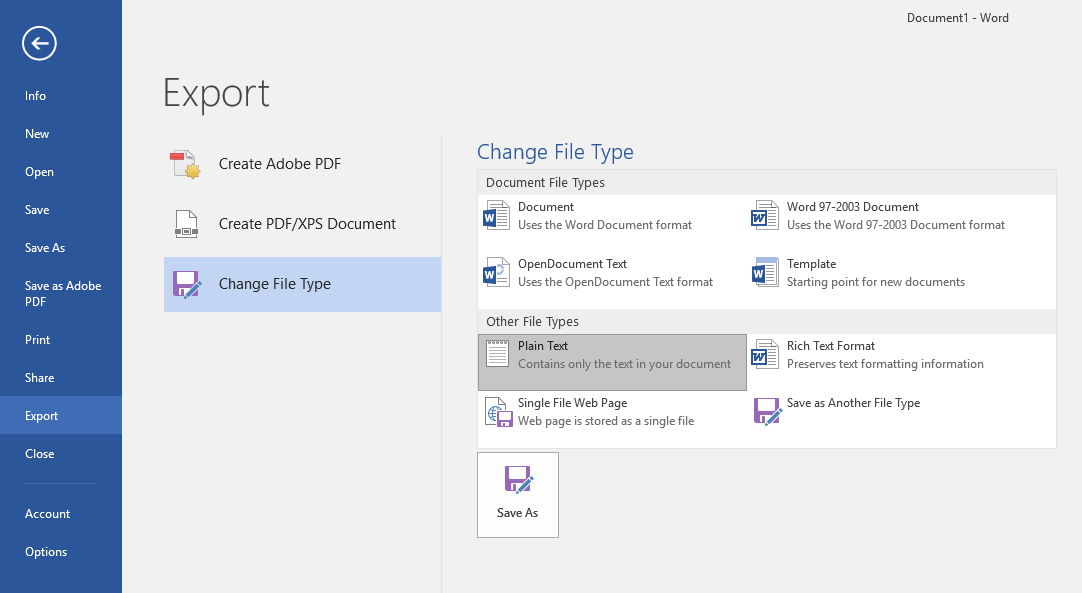Click the Create PDF/XPS Document icon
The width and height of the screenshot is (1082, 593).
click(186, 224)
